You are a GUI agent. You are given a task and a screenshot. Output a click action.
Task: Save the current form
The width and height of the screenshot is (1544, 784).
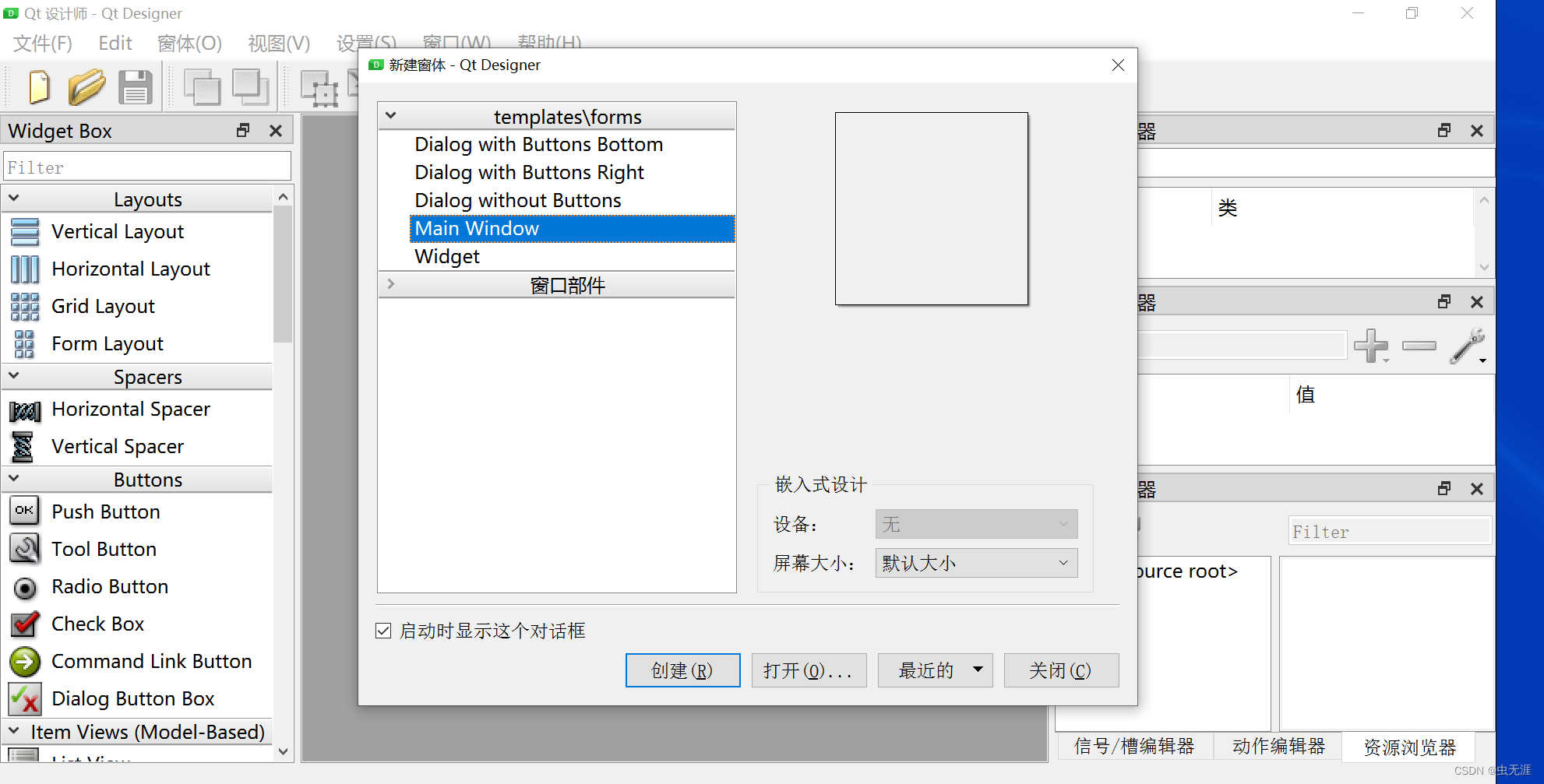pyautogui.click(x=135, y=86)
